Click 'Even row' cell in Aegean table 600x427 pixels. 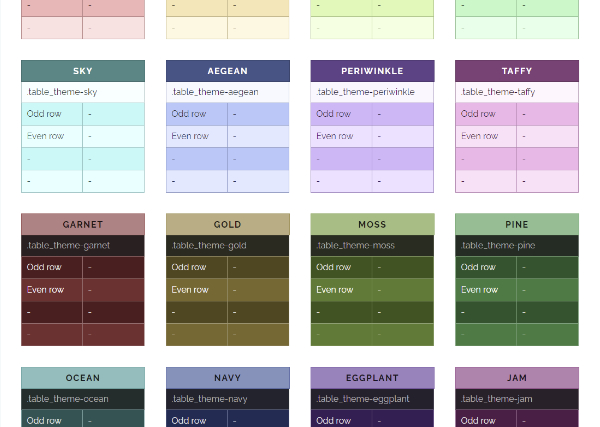coord(197,136)
